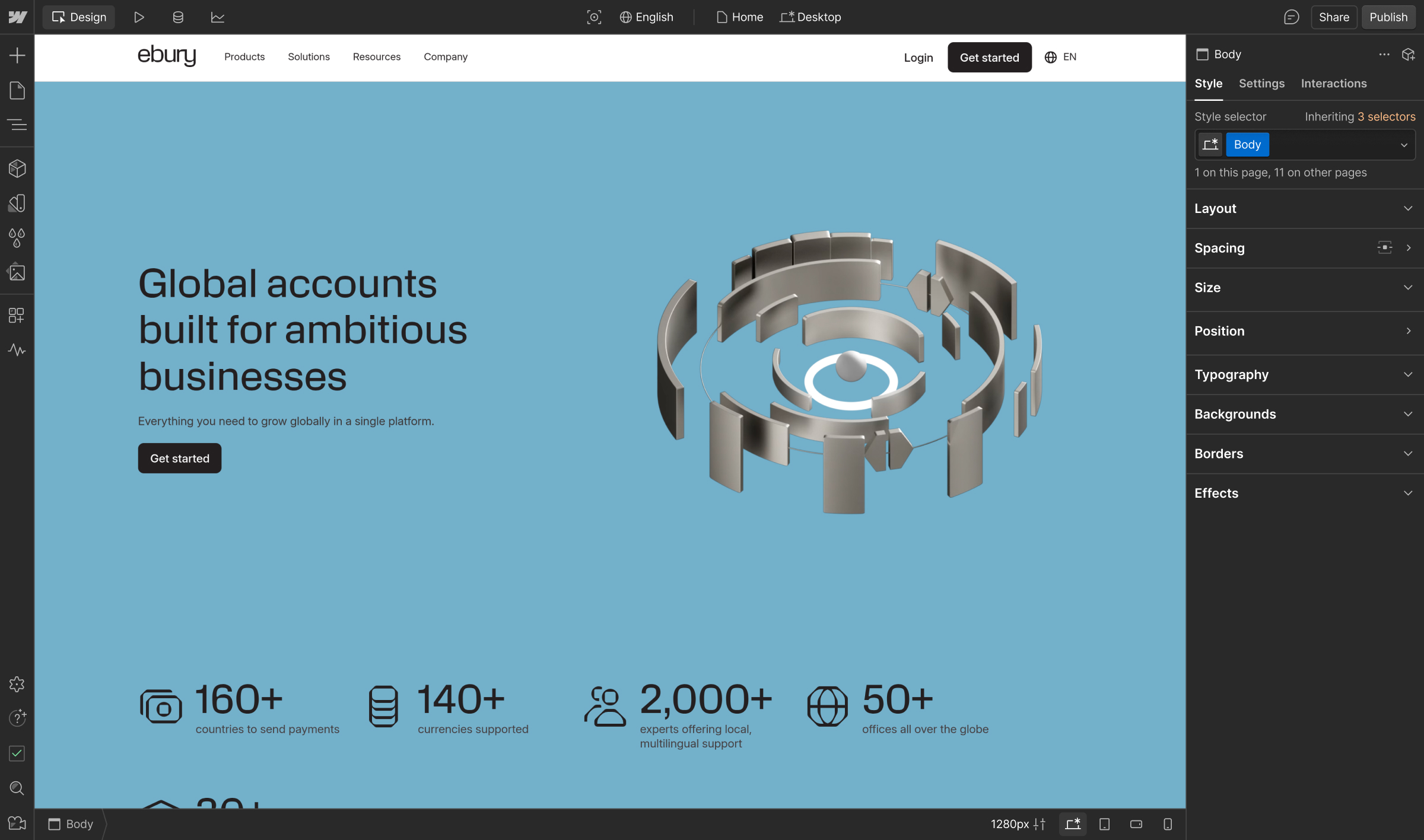
Task: Open the English locale dropdown
Action: click(x=646, y=17)
